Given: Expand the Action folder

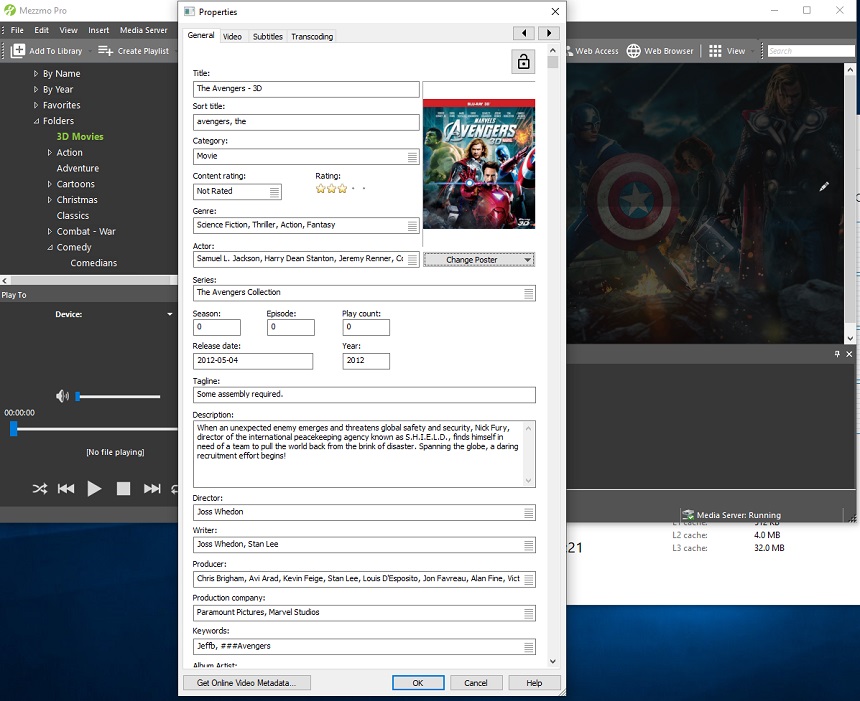Looking at the screenshot, I should point(49,152).
